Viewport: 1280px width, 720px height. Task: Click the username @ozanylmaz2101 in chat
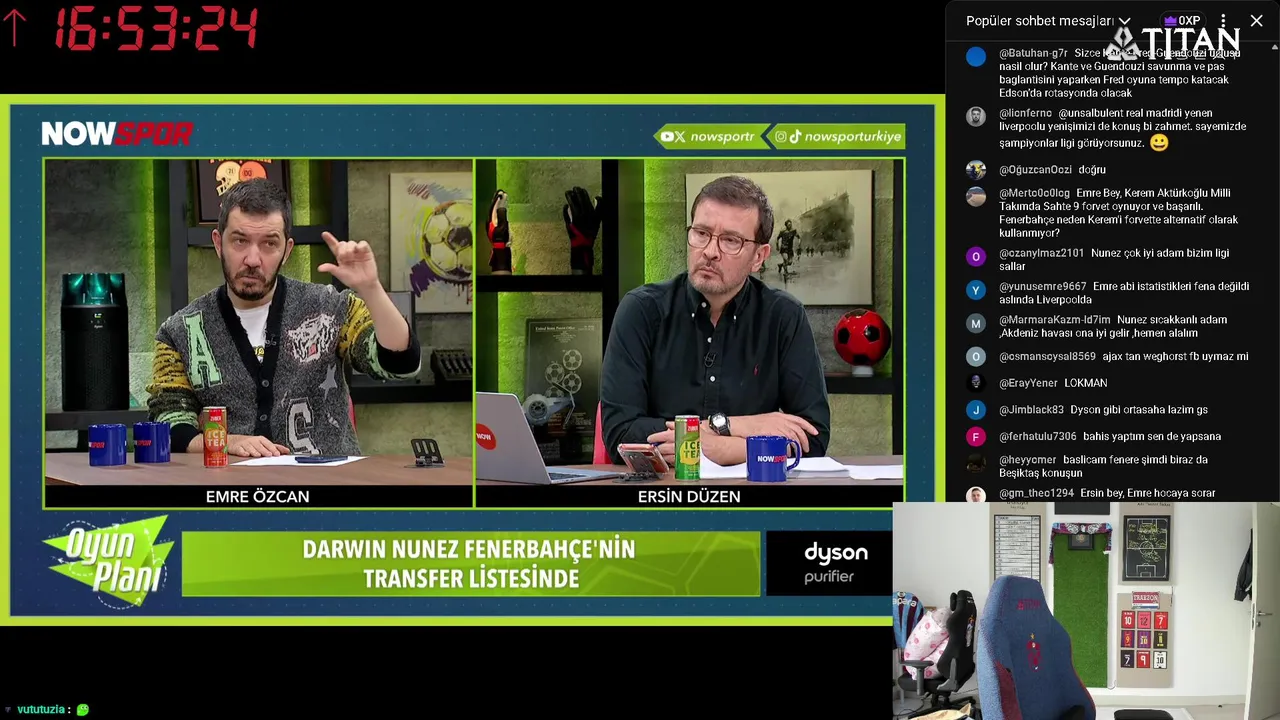pos(1041,253)
